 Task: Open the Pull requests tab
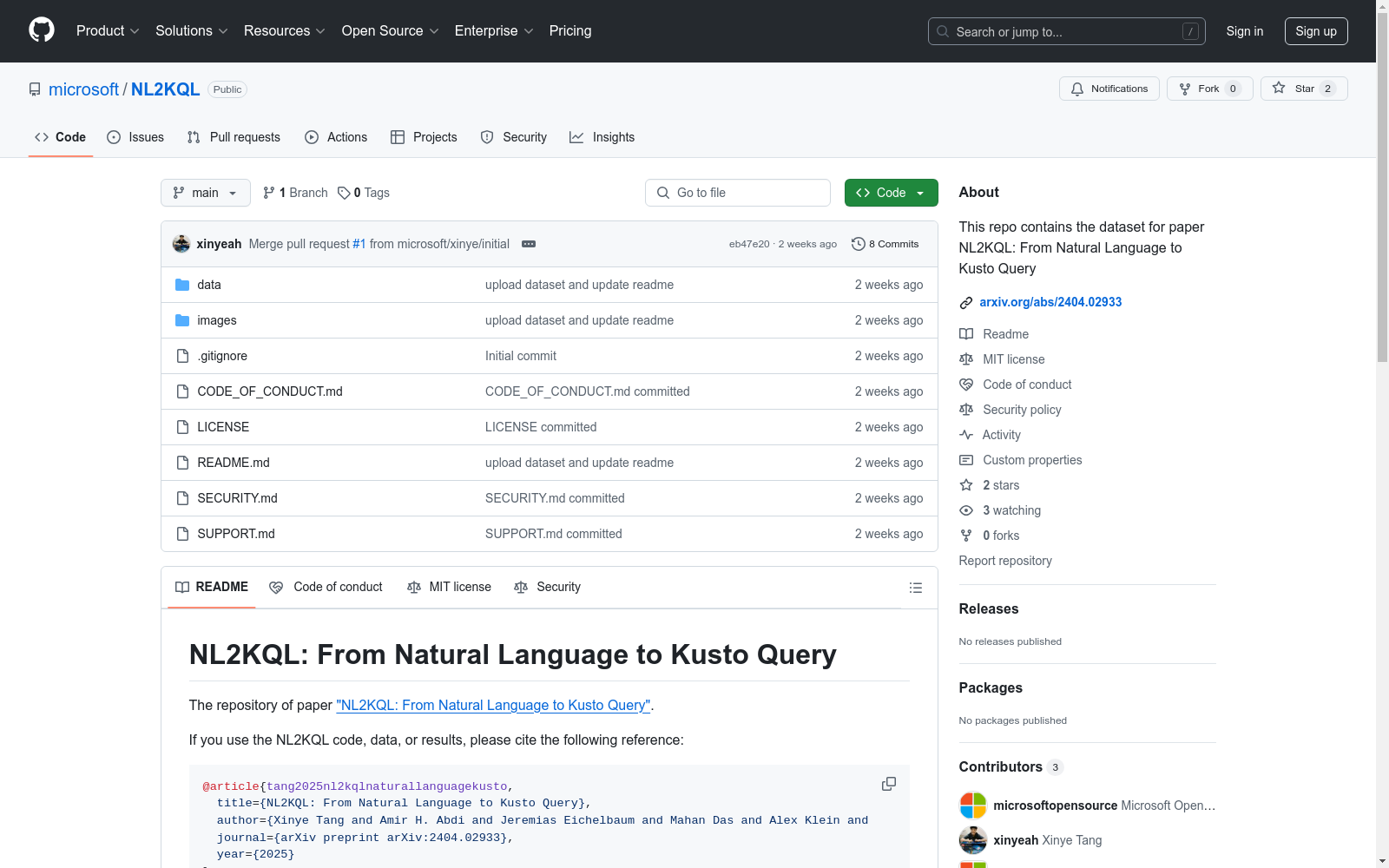click(234, 137)
